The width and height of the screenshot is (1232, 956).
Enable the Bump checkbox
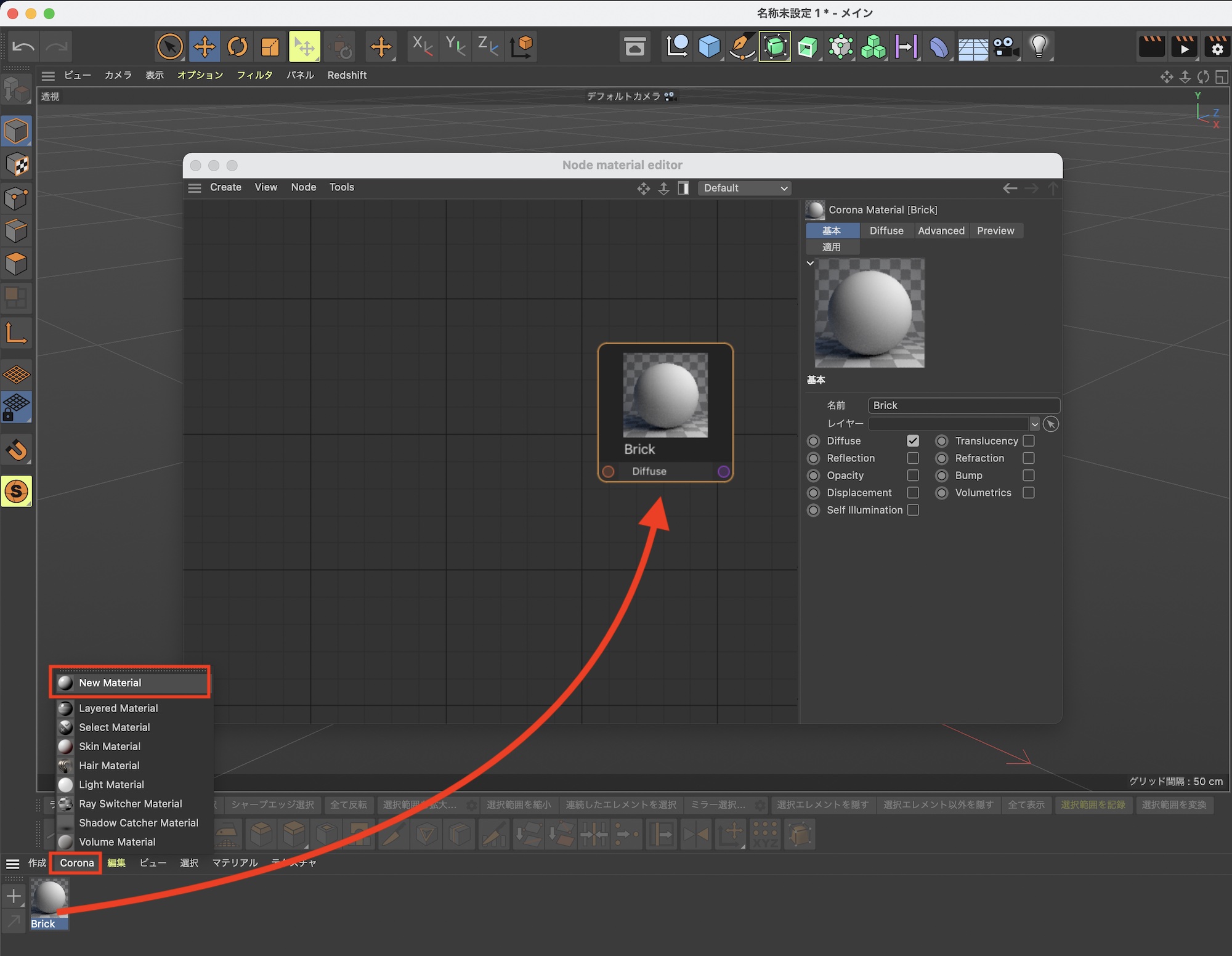[x=1028, y=476]
